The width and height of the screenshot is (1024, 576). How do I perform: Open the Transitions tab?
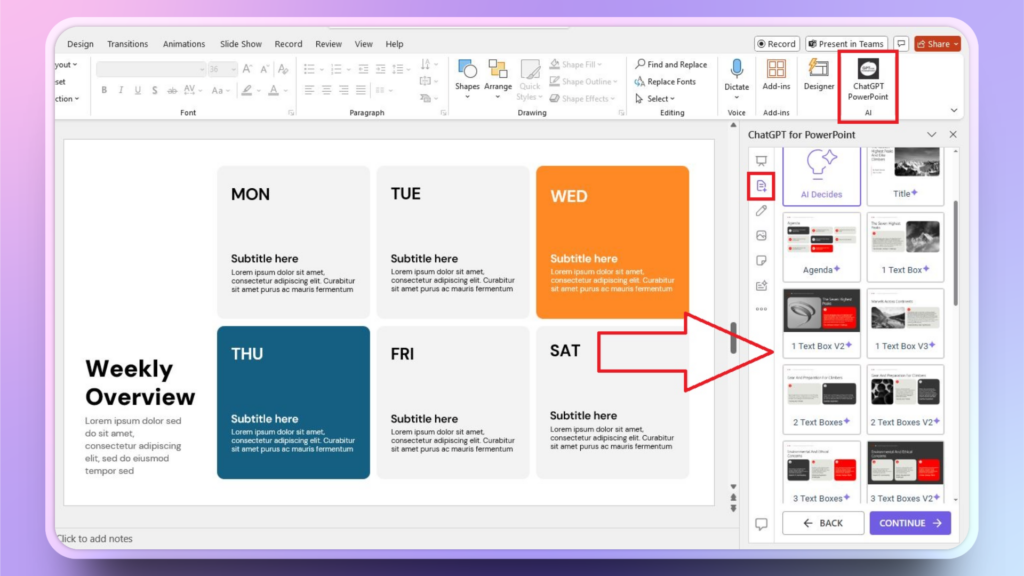127,44
